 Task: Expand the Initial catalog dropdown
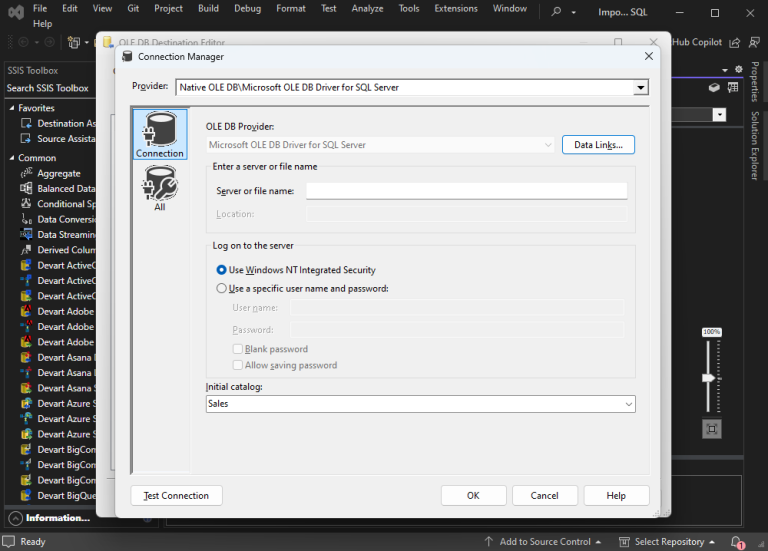click(628, 404)
